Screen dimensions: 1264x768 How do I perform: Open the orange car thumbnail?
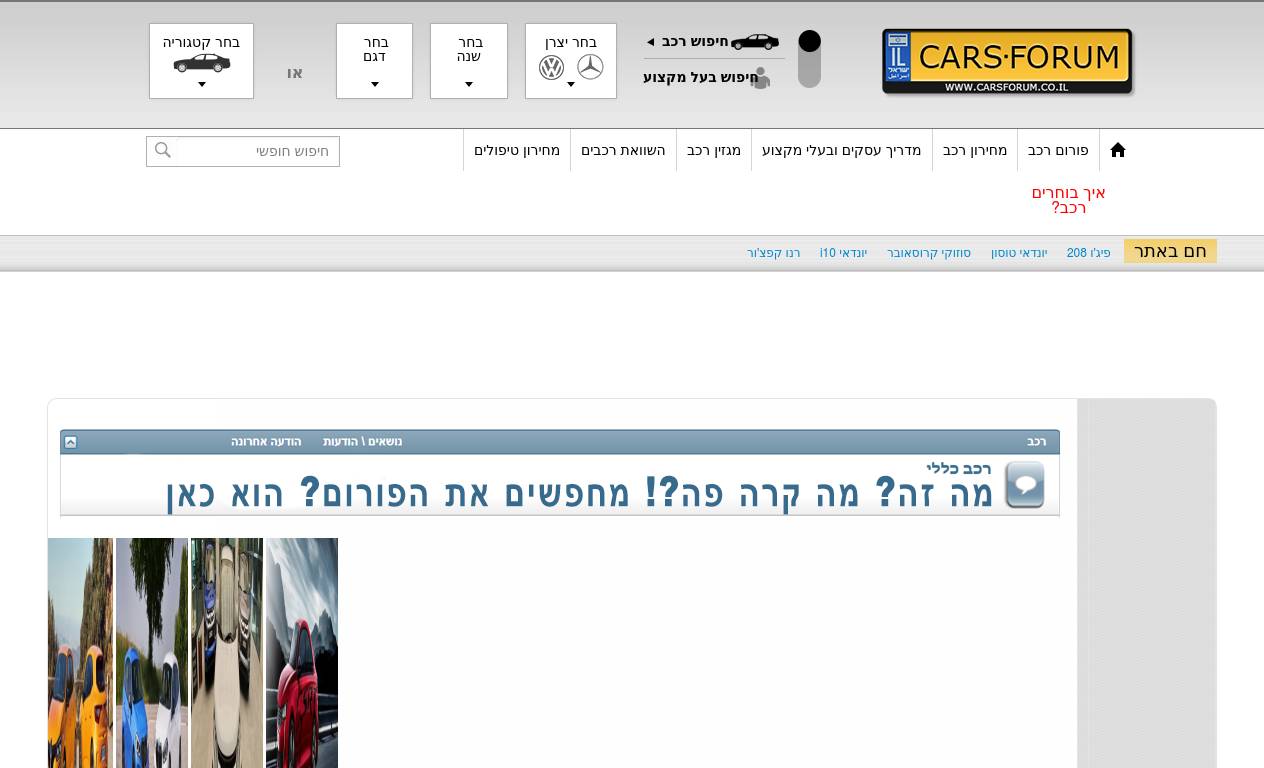tap(80, 653)
